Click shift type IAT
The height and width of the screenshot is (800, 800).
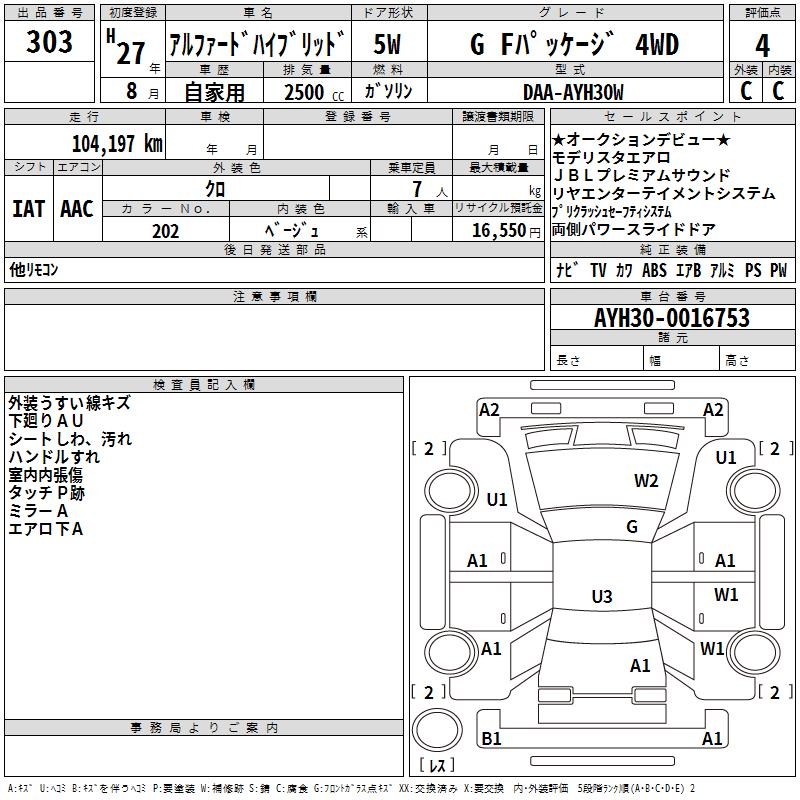pyautogui.click(x=29, y=209)
